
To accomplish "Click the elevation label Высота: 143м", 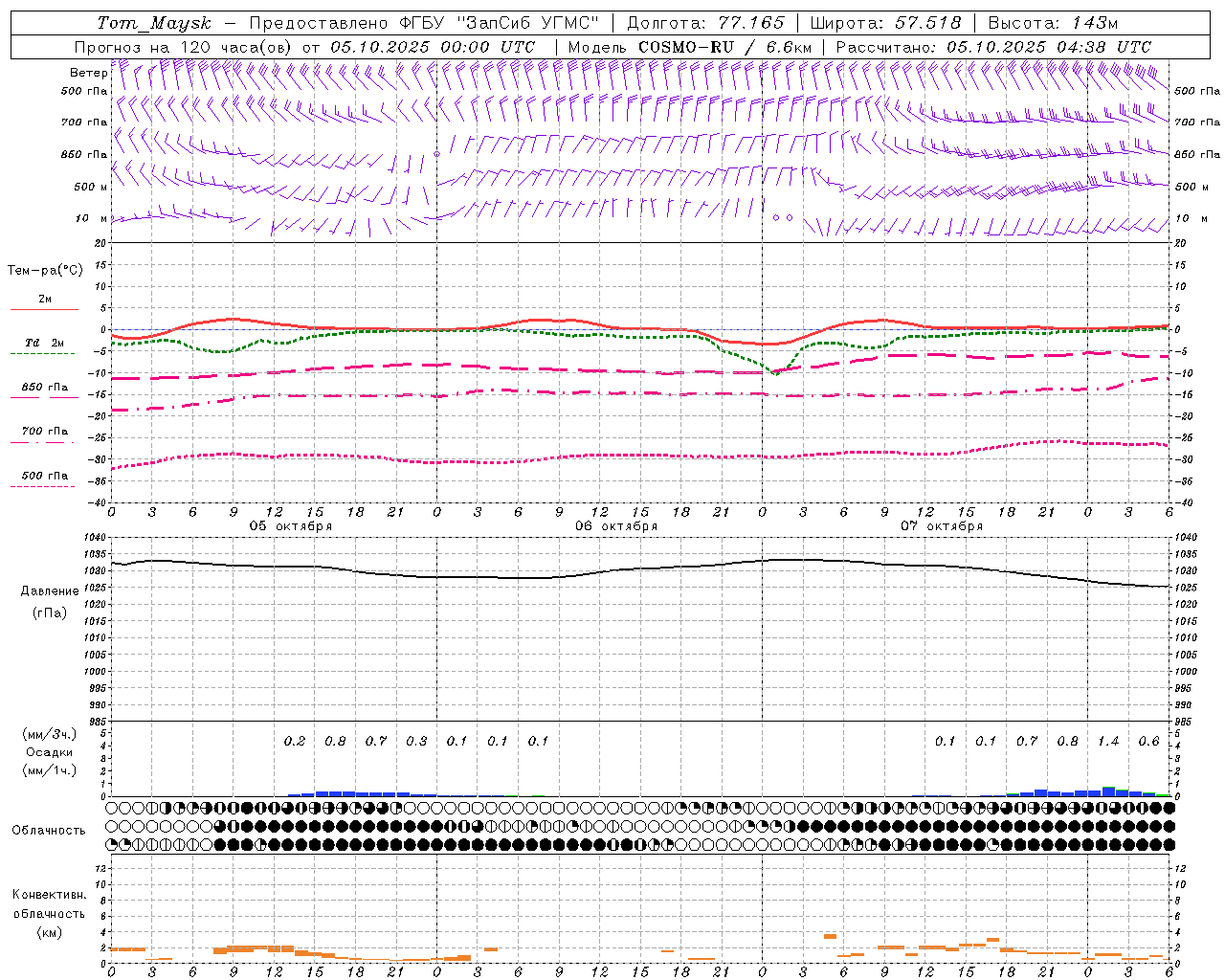I will coord(1053,23).
